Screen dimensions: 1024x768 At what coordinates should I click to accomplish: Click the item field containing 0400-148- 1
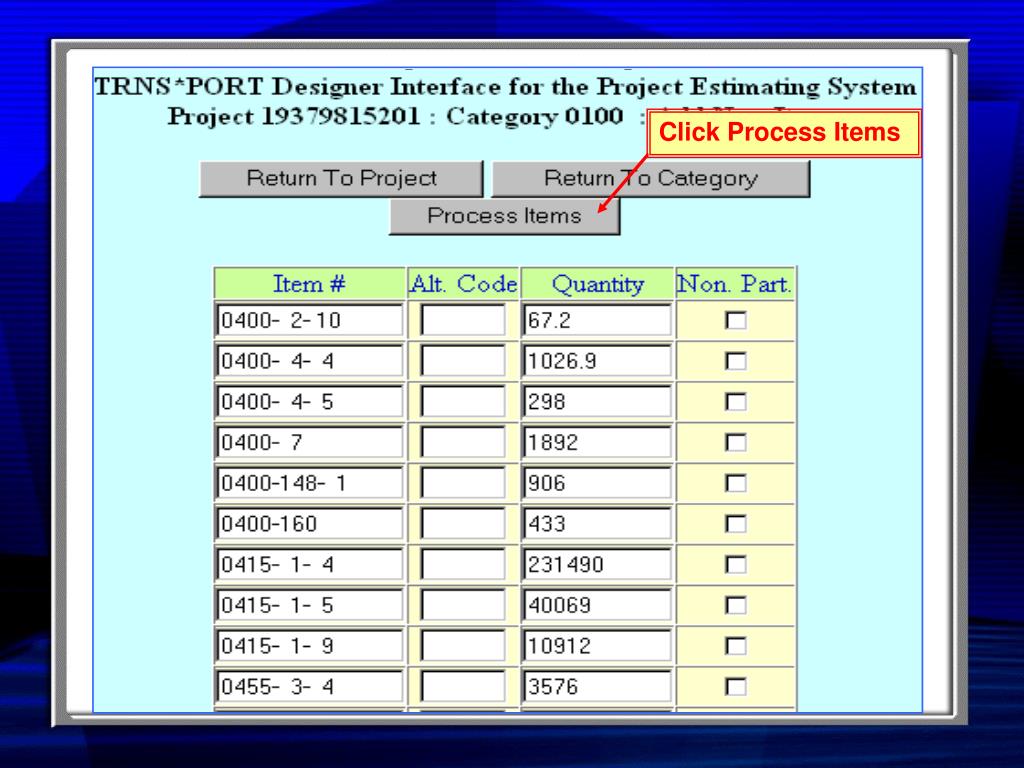pyautogui.click(x=310, y=483)
